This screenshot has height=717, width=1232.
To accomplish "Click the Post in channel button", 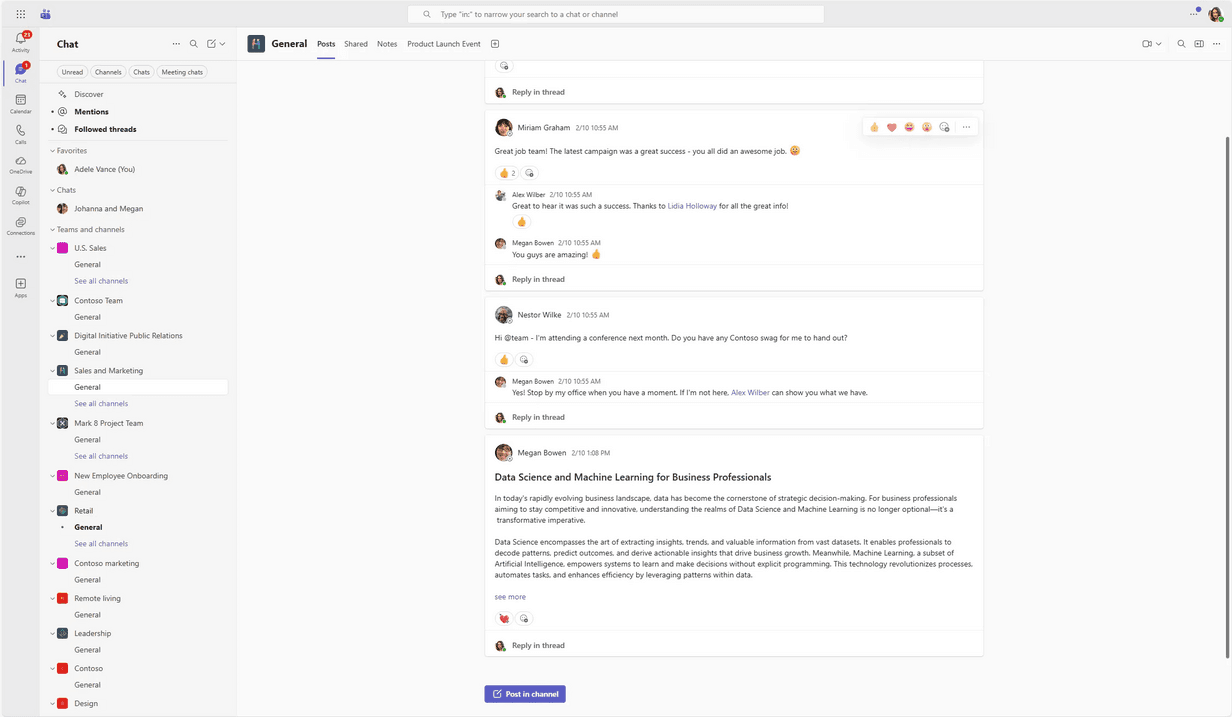I will (525, 694).
